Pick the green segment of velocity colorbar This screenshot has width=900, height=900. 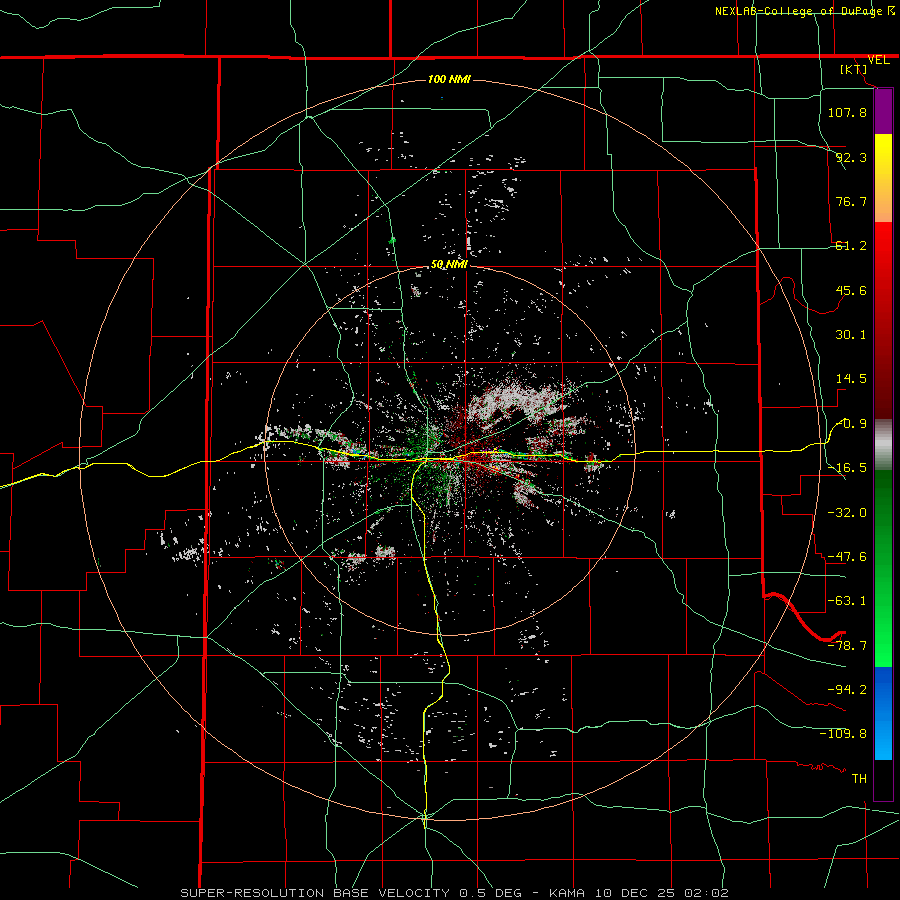pyautogui.click(x=883, y=568)
